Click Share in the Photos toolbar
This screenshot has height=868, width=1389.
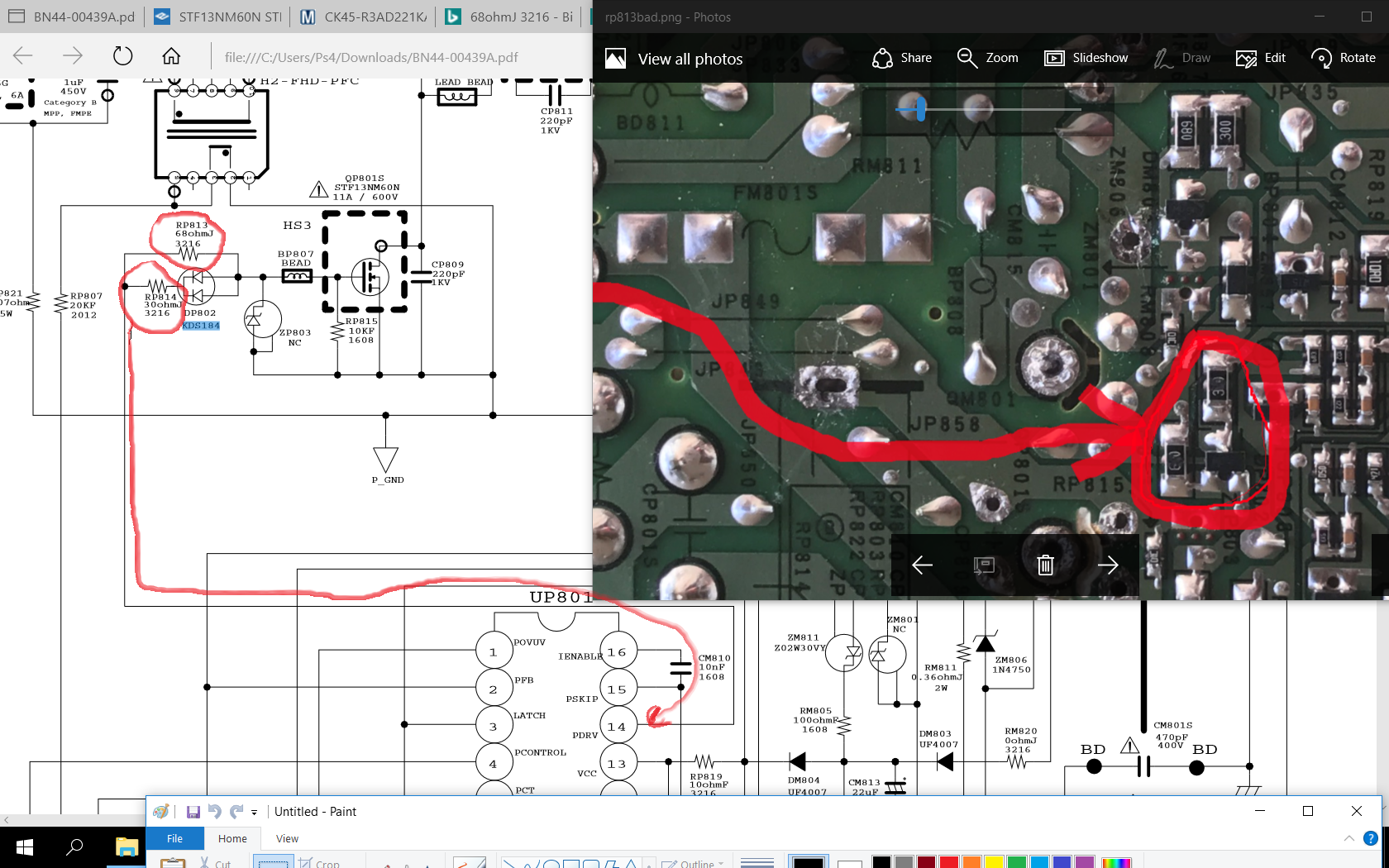902,58
